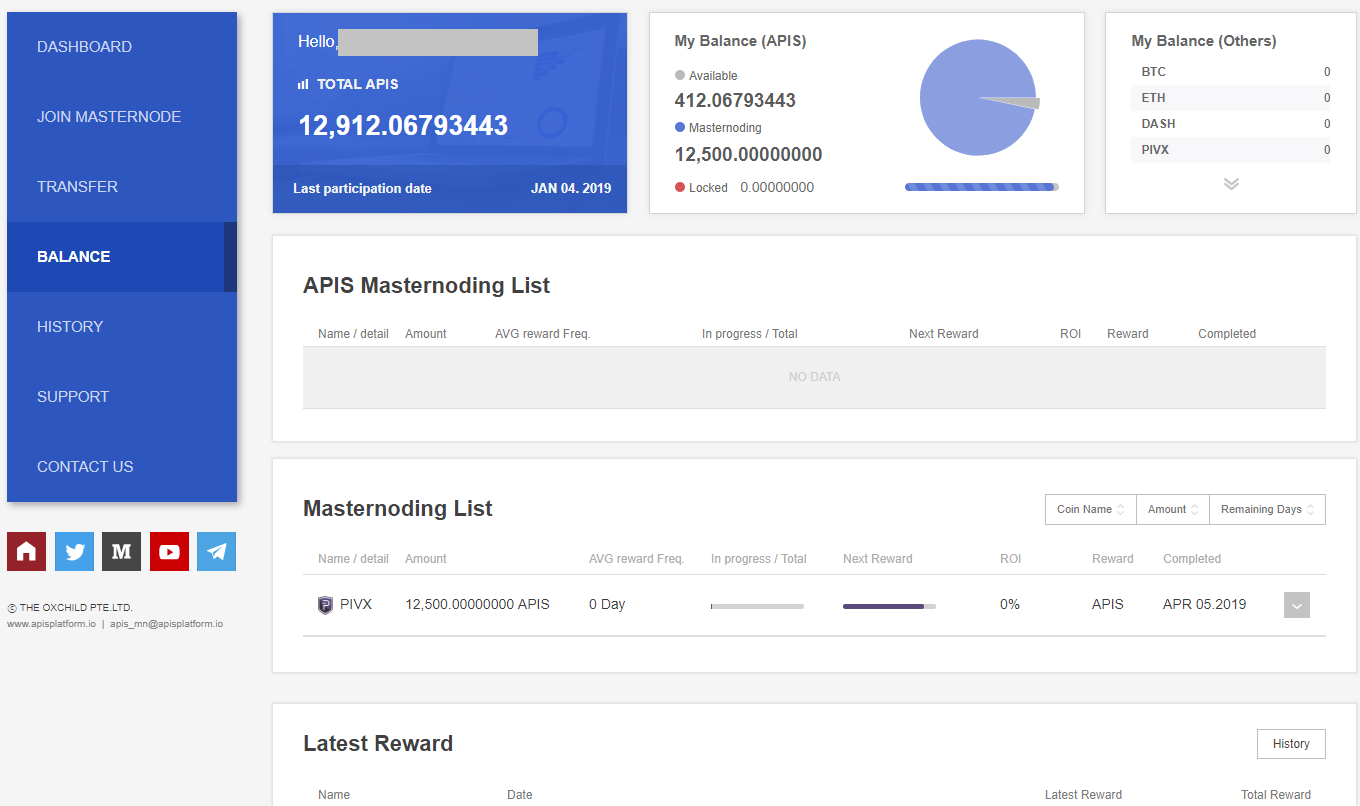1360x806 pixels.
Task: Click the Date column header in Latest Reward
Action: tap(520, 795)
